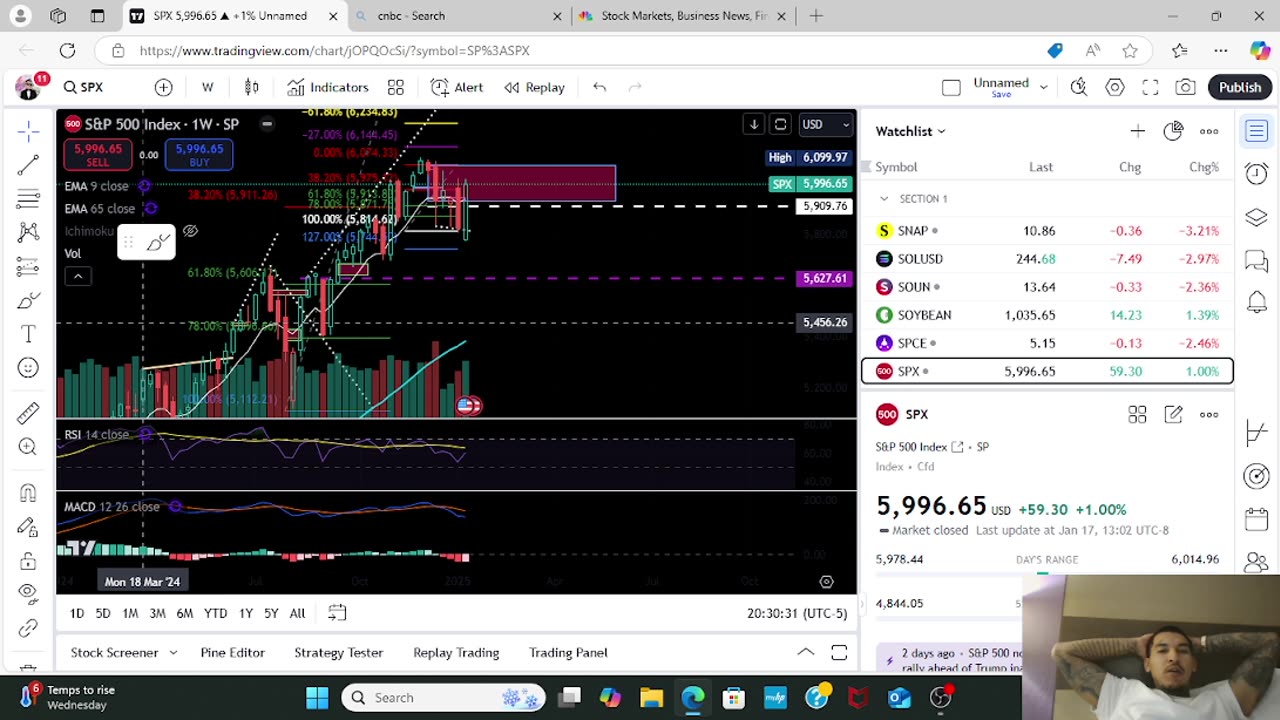Start bar Replay mode
Image resolution: width=1280 pixels, height=720 pixels.
(534, 87)
